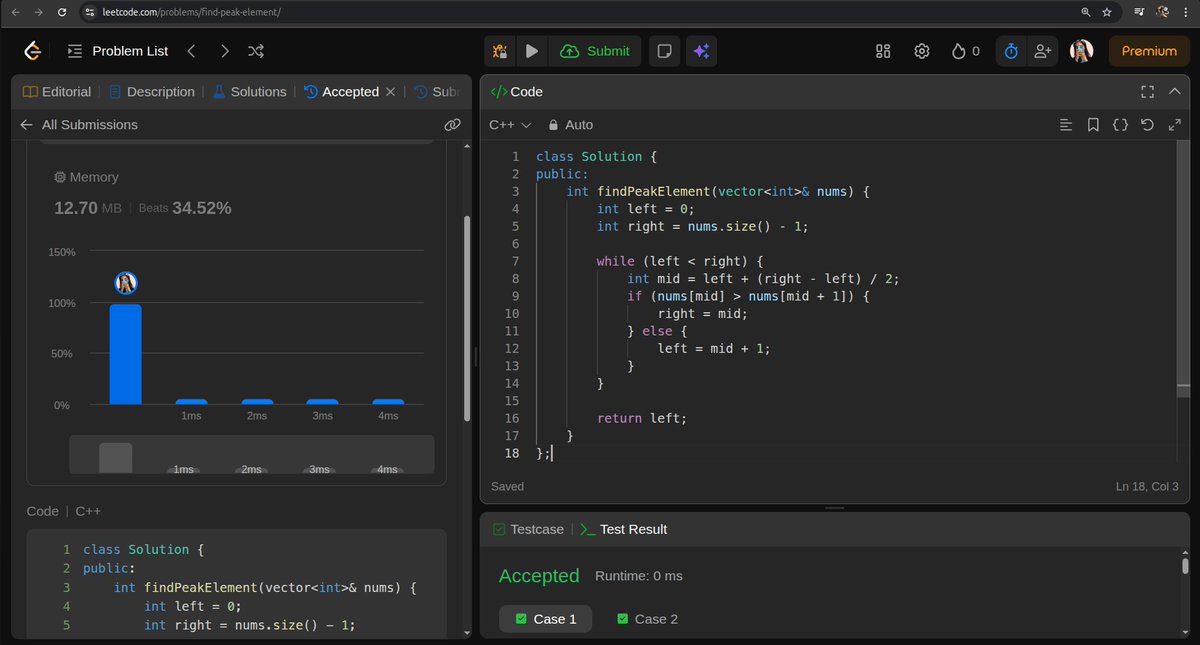Open the C++ language dropdown

tap(510, 125)
